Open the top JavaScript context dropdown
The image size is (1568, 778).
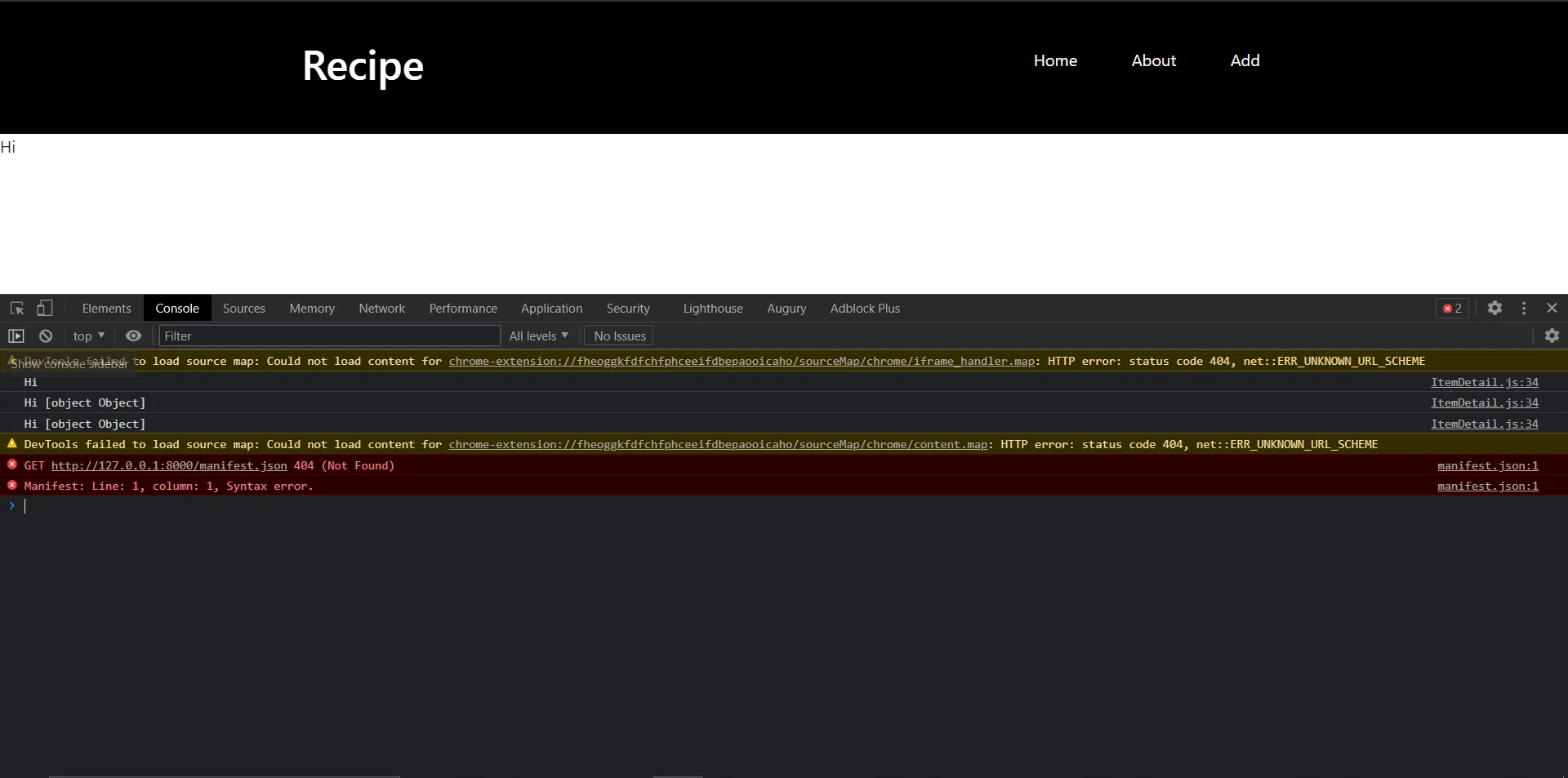(x=89, y=336)
